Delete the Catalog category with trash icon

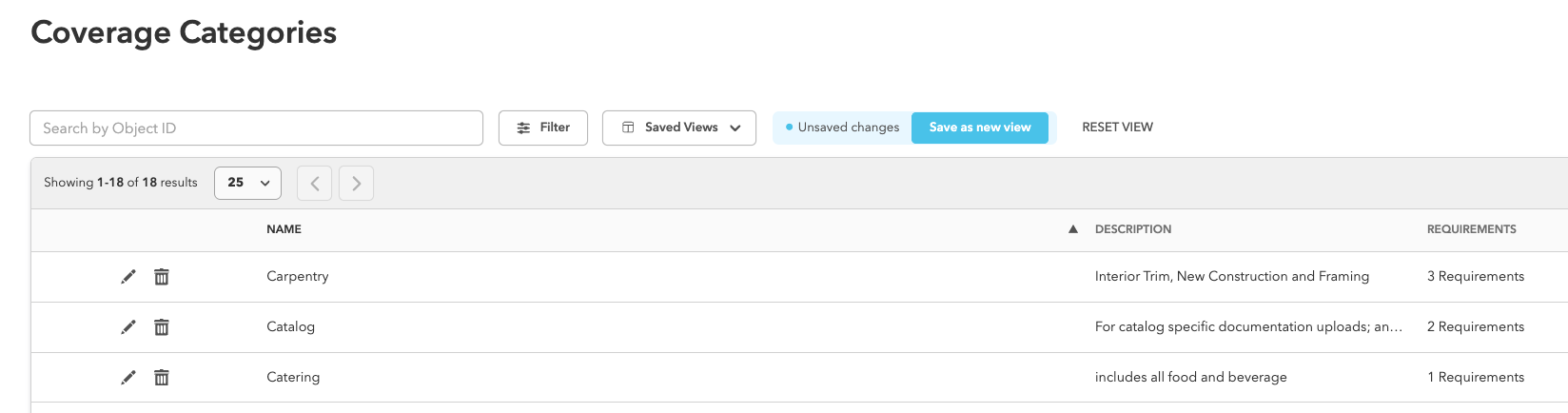[x=162, y=327]
